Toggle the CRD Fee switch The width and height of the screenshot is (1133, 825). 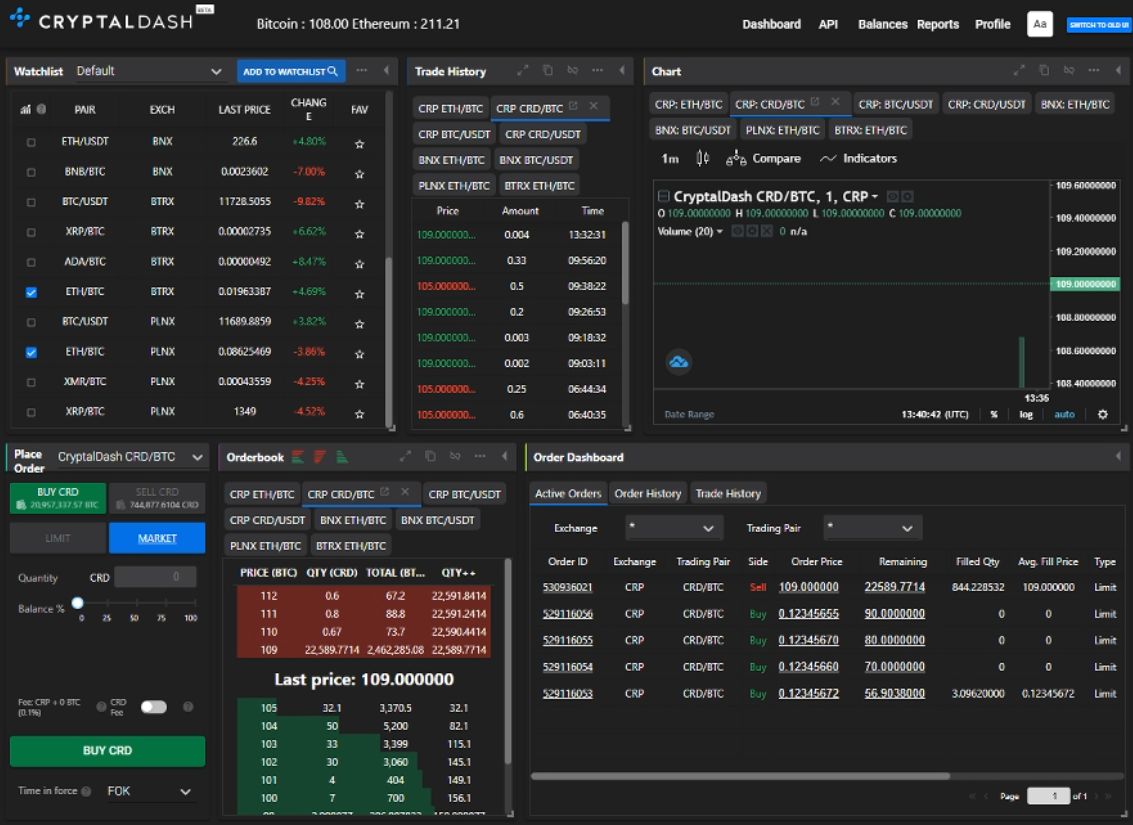154,707
